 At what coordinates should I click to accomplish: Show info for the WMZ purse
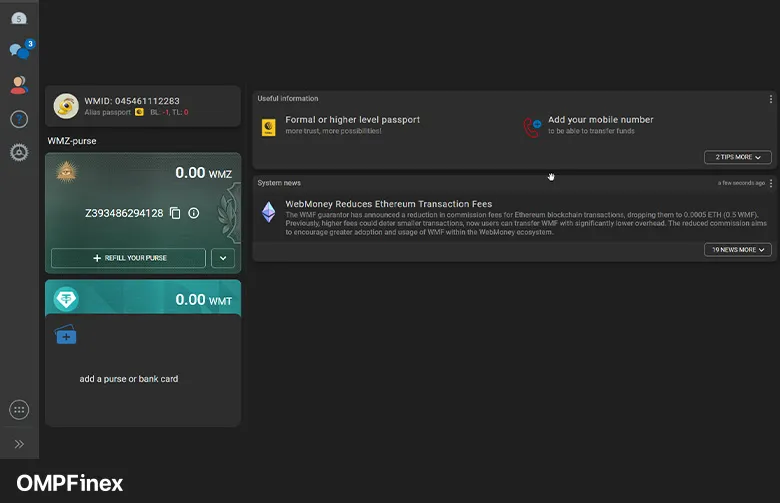pyautogui.click(x=194, y=213)
